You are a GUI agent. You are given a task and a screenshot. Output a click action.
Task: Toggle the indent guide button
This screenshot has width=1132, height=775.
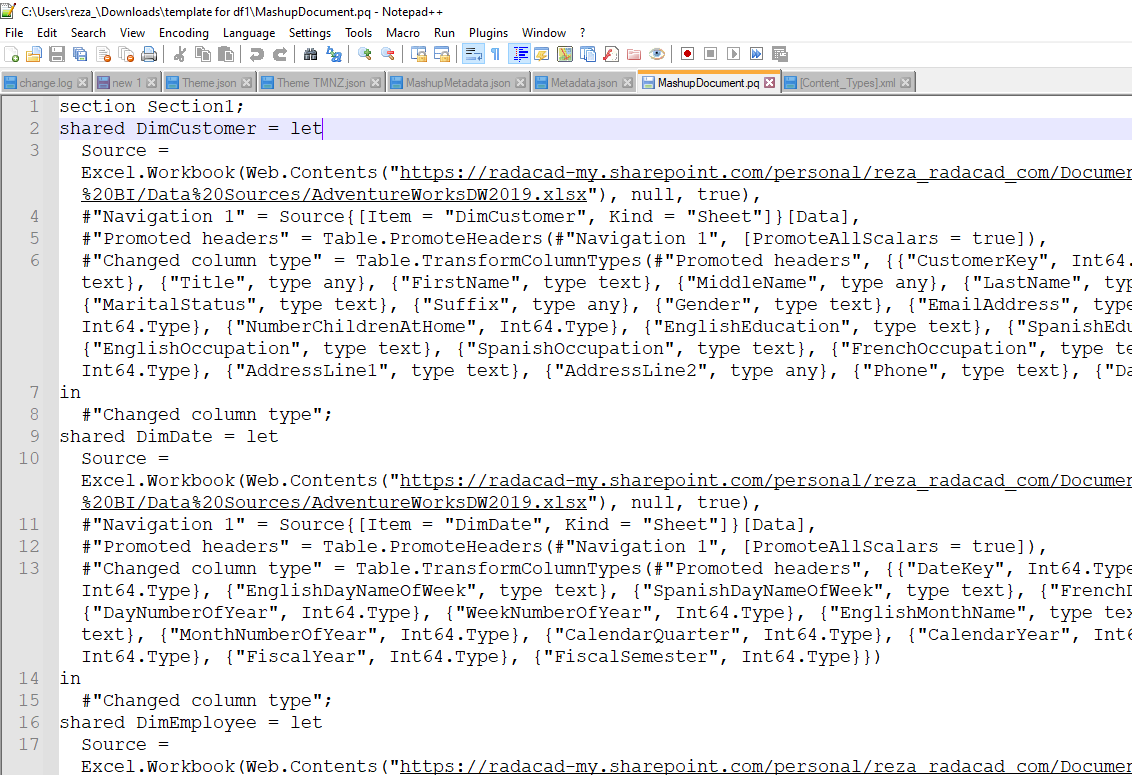(520, 54)
